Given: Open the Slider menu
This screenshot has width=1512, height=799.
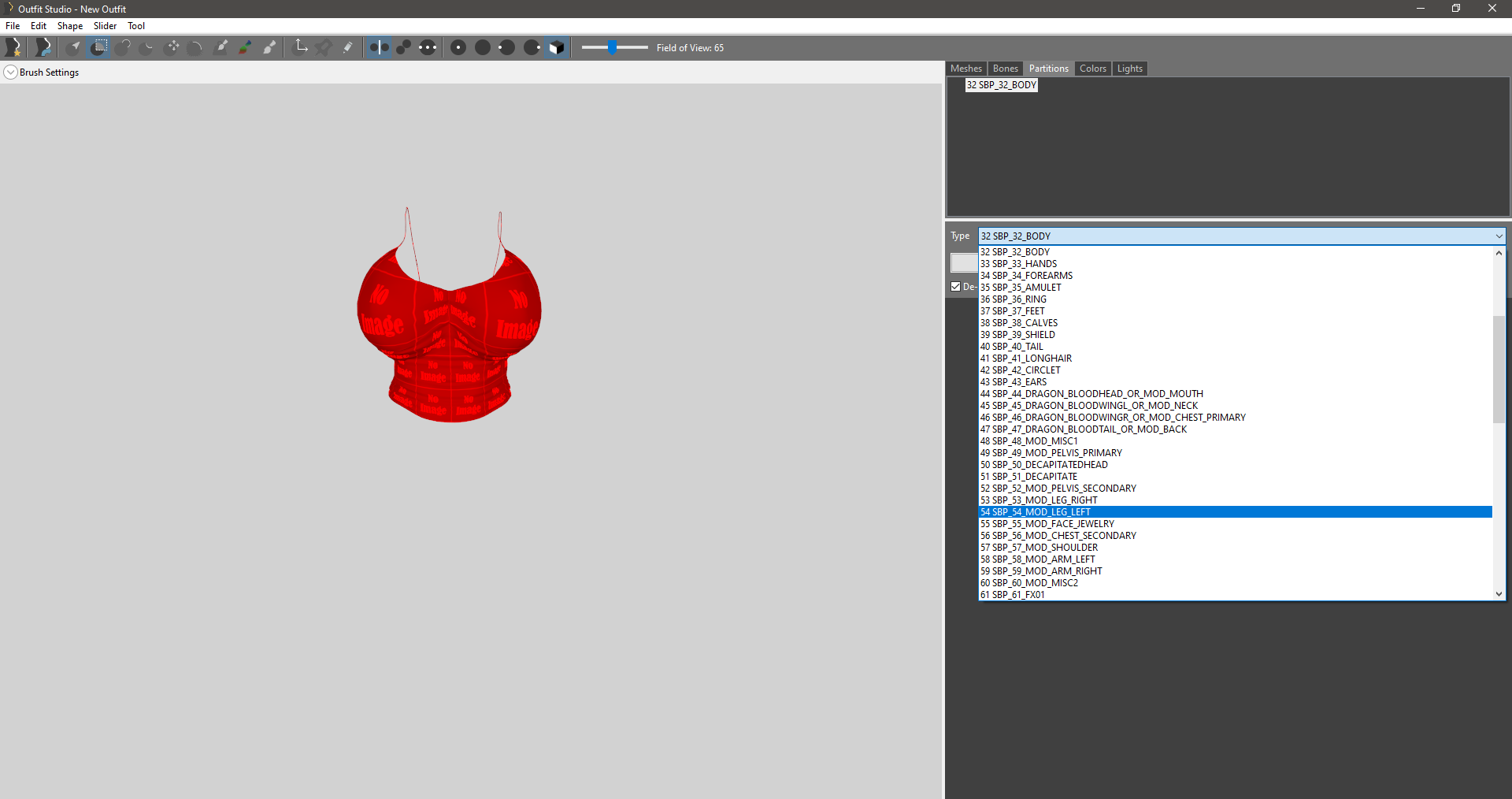Looking at the screenshot, I should (x=105, y=26).
